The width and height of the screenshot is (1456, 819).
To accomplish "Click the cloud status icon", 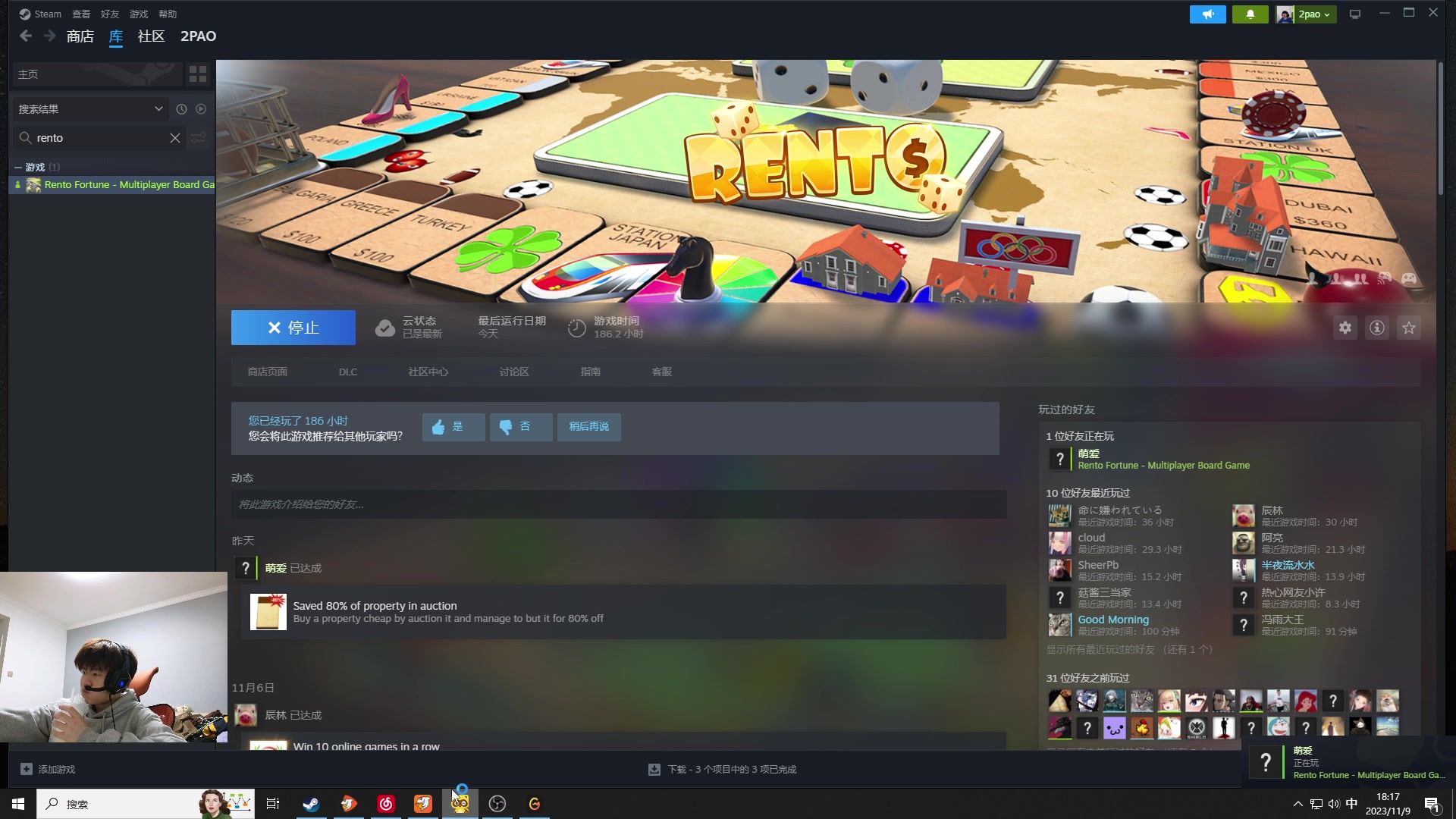I will [385, 328].
